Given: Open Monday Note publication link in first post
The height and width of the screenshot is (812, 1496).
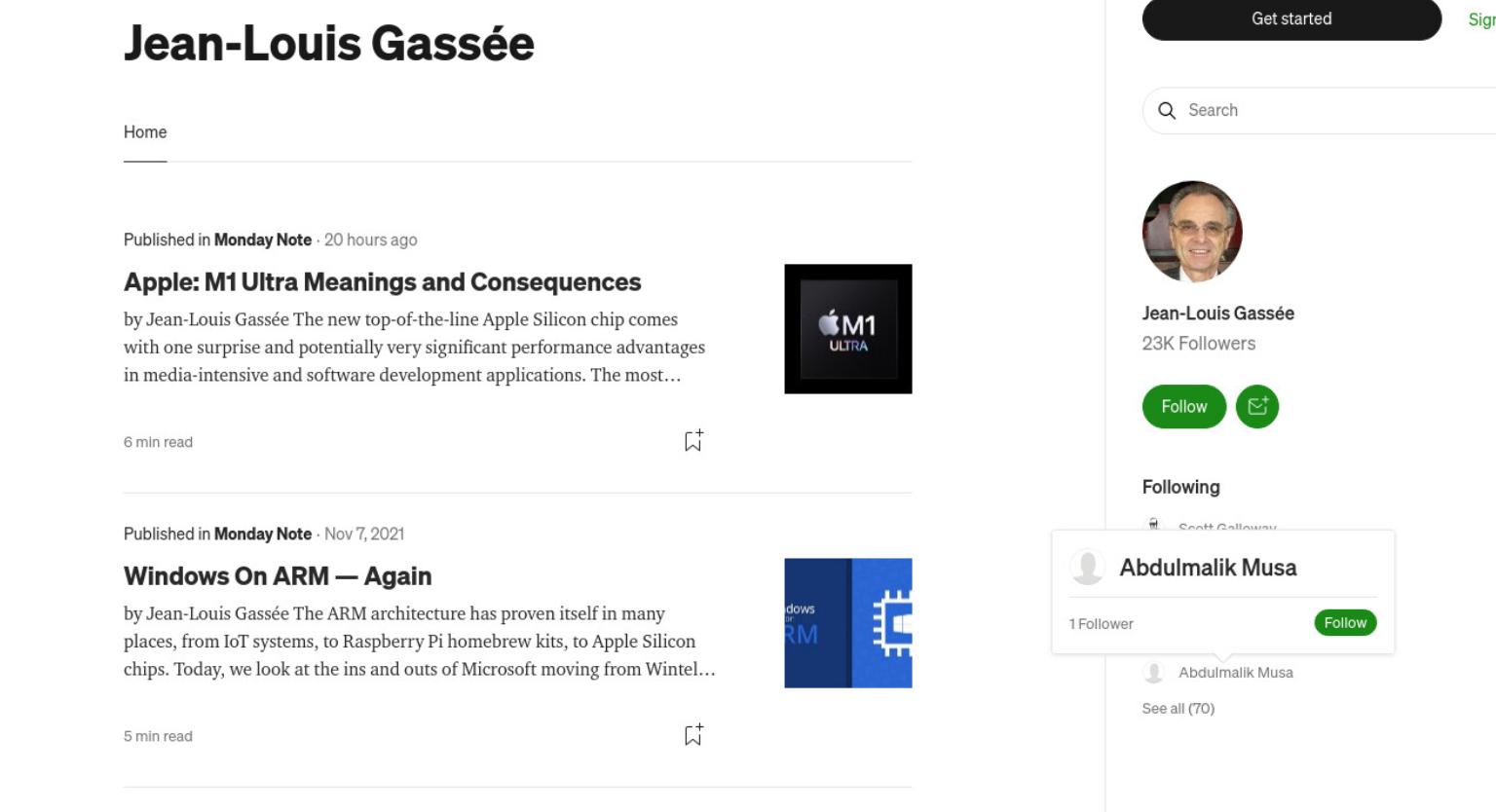Looking at the screenshot, I should [263, 240].
